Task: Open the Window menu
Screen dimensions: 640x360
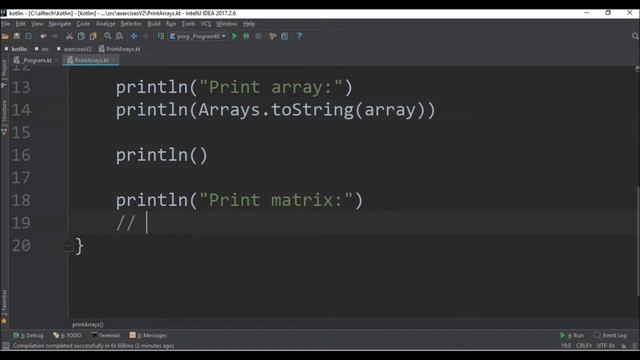Action: pyautogui.click(x=227, y=24)
